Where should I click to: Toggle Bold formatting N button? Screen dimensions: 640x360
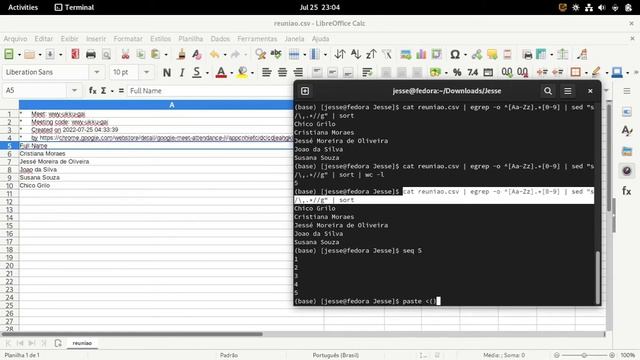(167, 72)
